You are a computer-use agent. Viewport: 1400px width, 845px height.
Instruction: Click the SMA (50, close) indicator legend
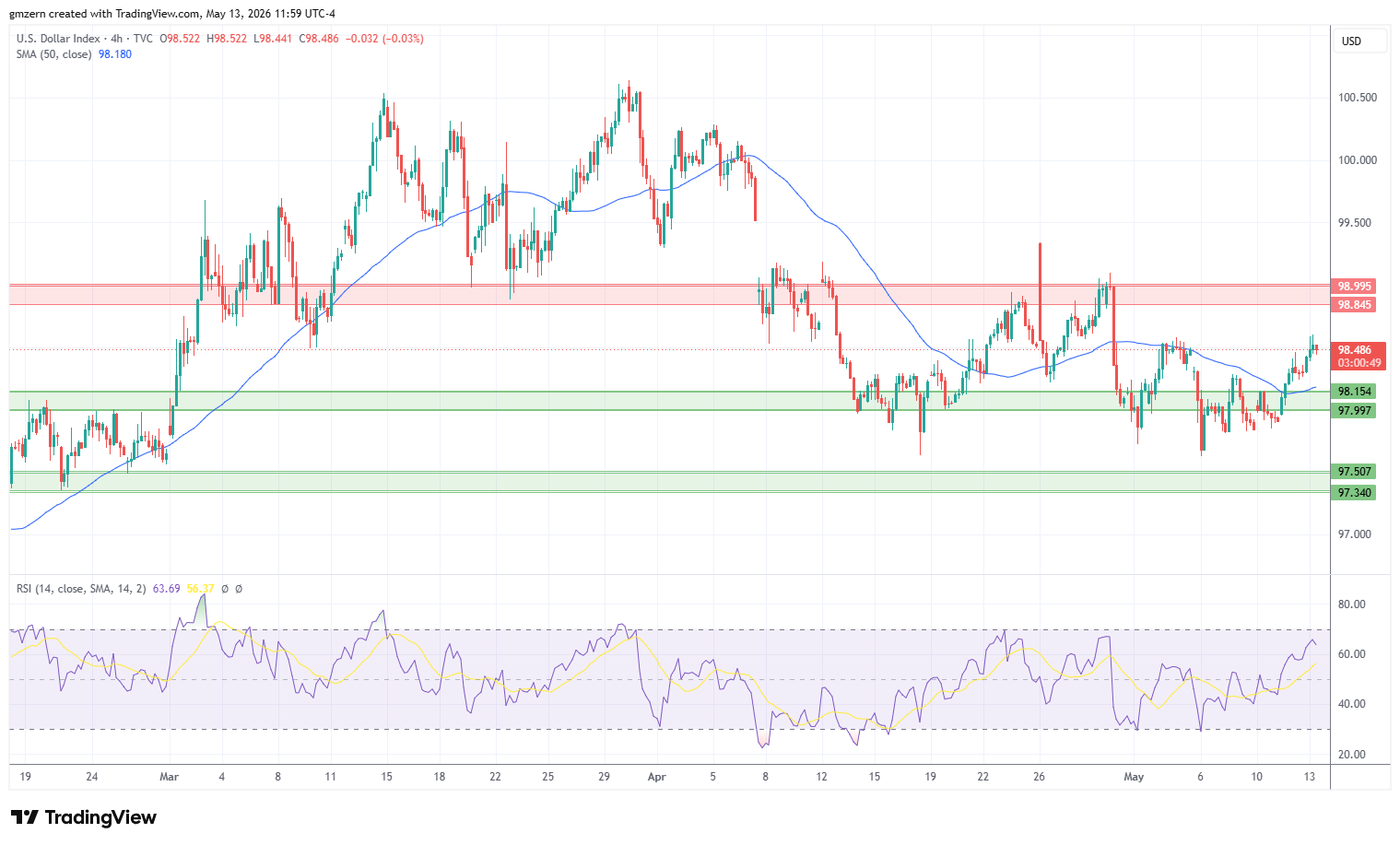53,54
